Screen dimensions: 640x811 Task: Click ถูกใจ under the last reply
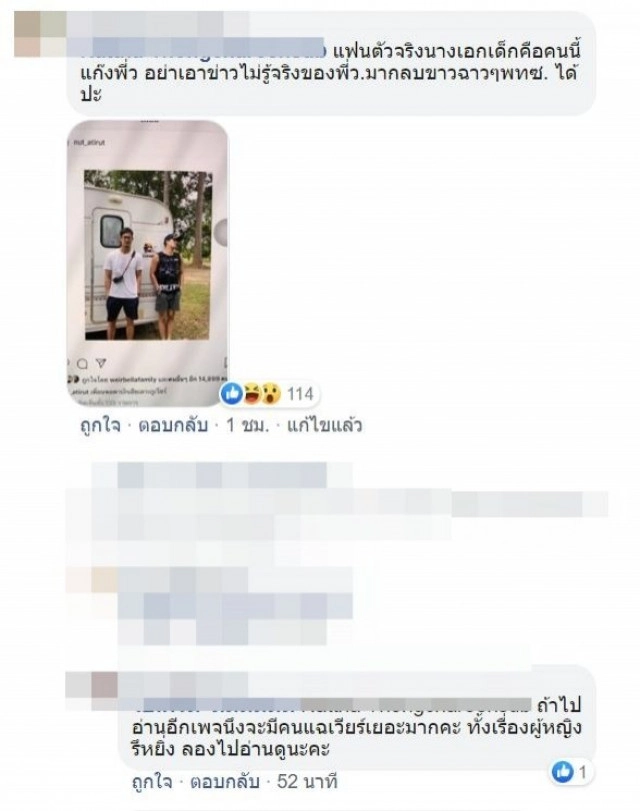click(x=152, y=782)
